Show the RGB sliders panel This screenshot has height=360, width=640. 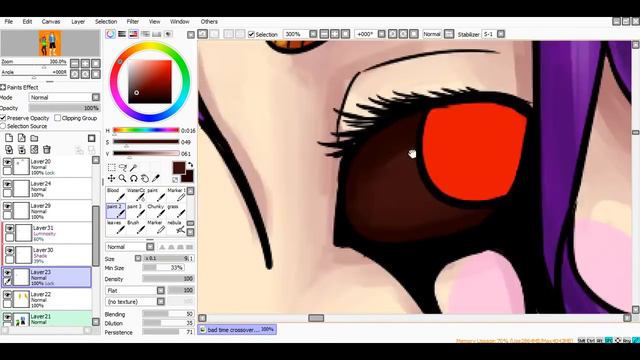point(122,34)
